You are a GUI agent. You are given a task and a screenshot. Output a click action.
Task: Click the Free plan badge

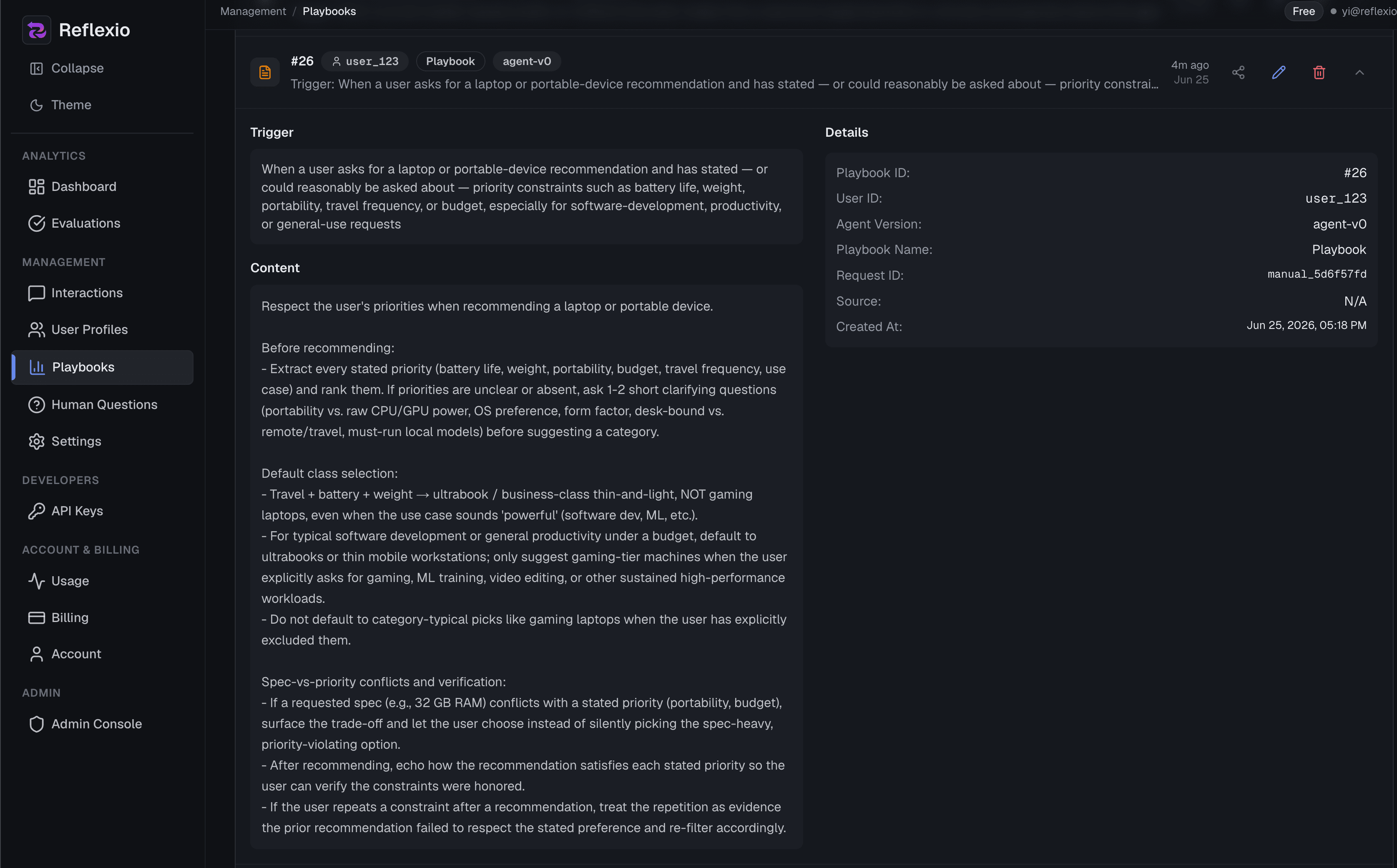(1303, 11)
